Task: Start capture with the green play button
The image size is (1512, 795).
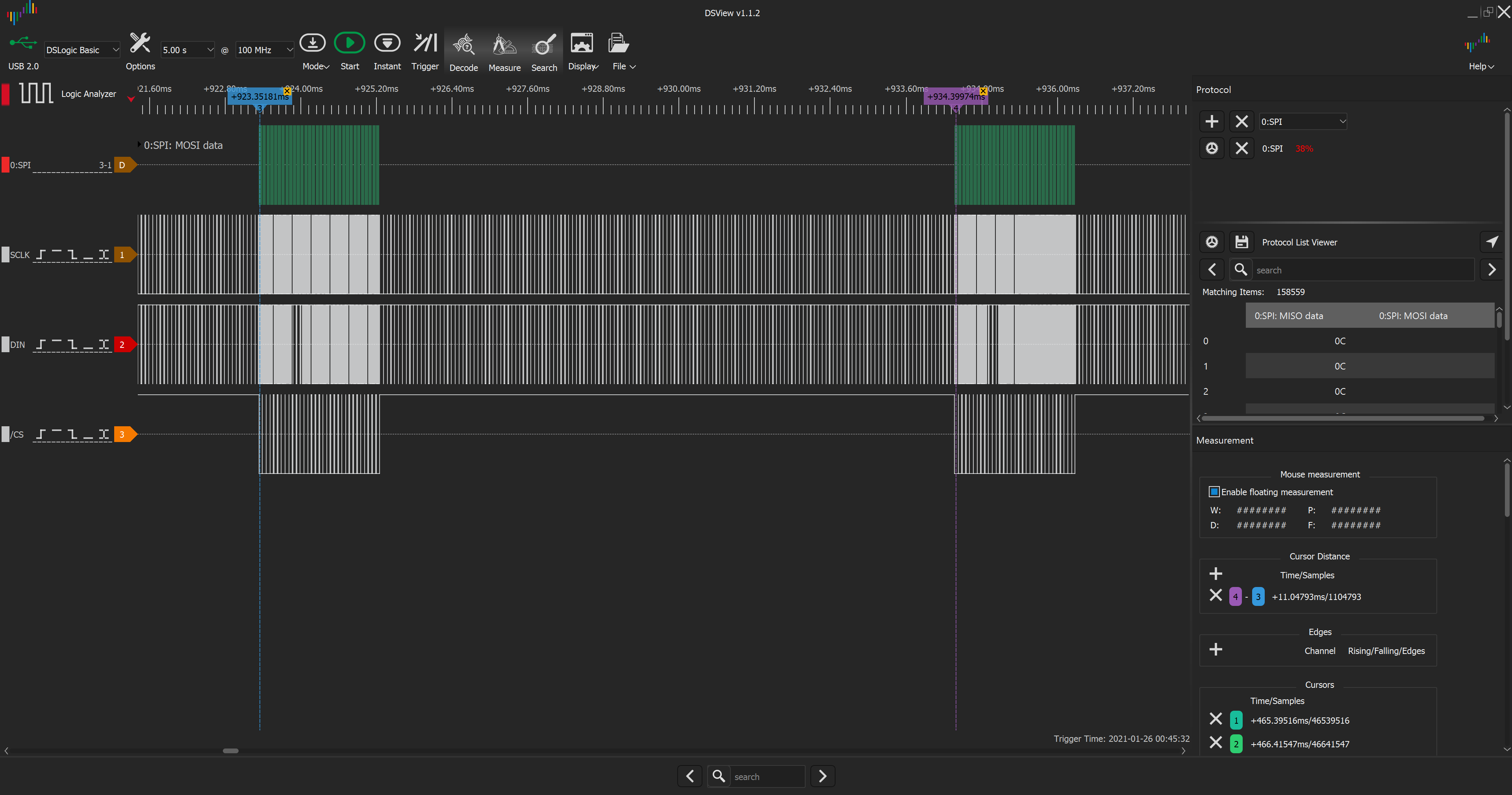Action: pyautogui.click(x=349, y=43)
